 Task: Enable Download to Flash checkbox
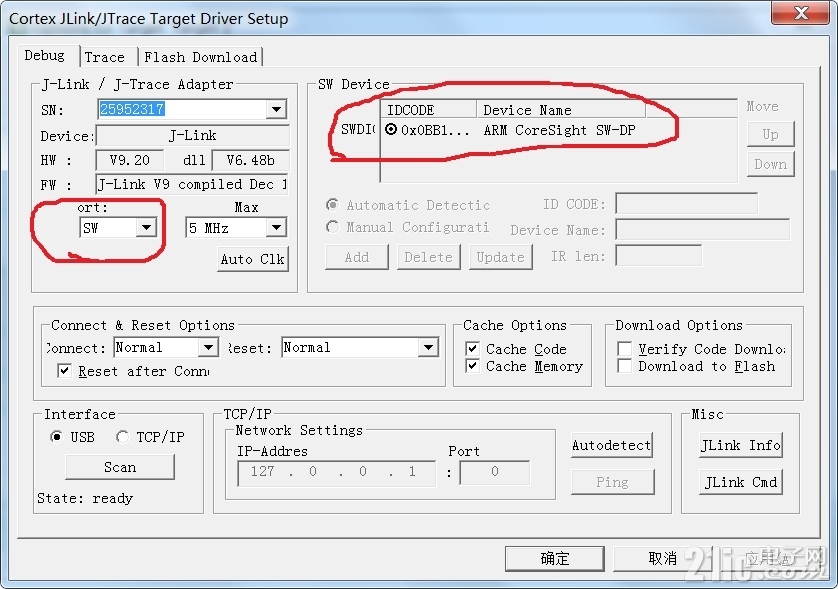pyautogui.click(x=625, y=366)
